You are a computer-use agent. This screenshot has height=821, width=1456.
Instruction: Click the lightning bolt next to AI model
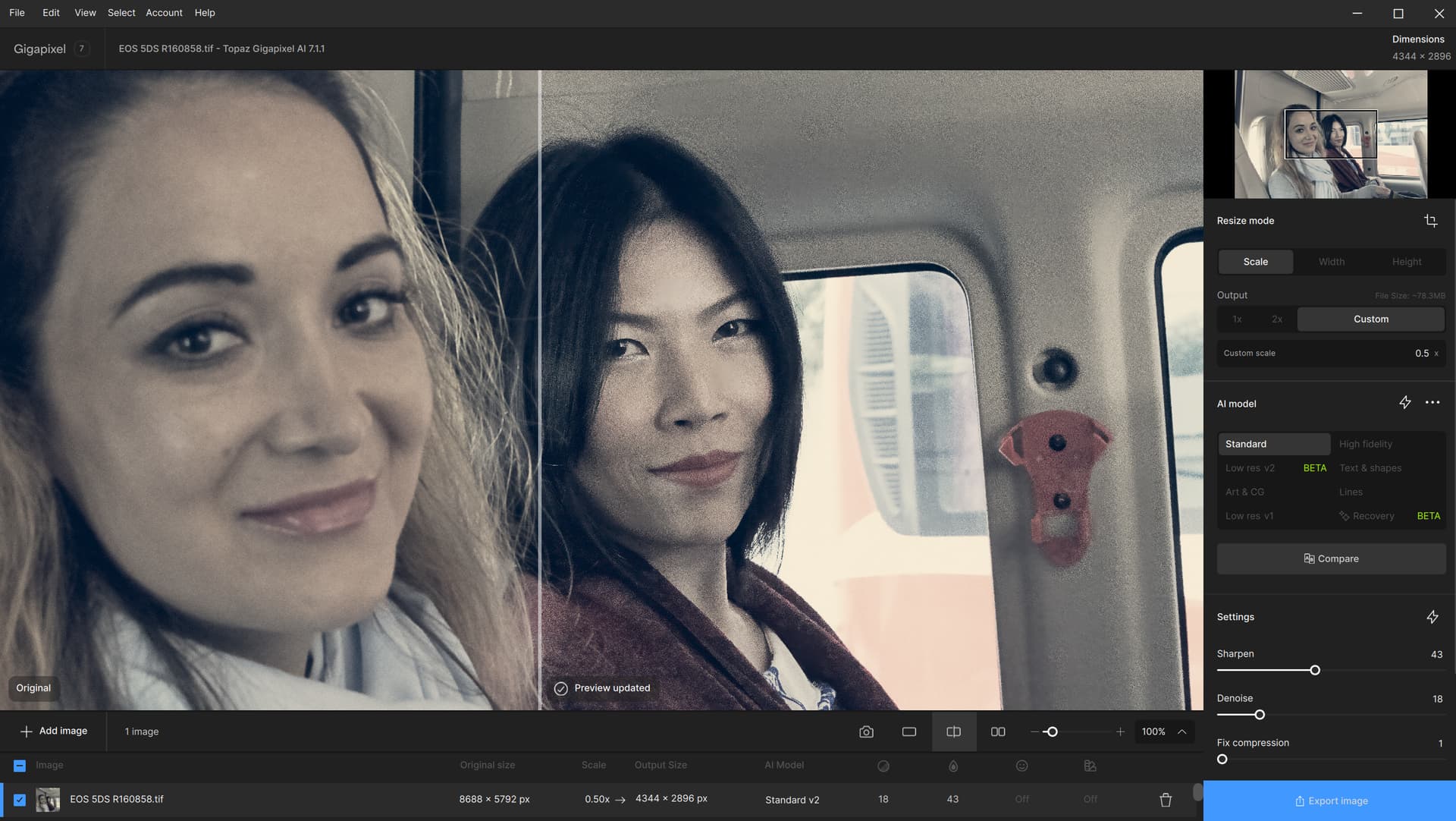coord(1404,403)
